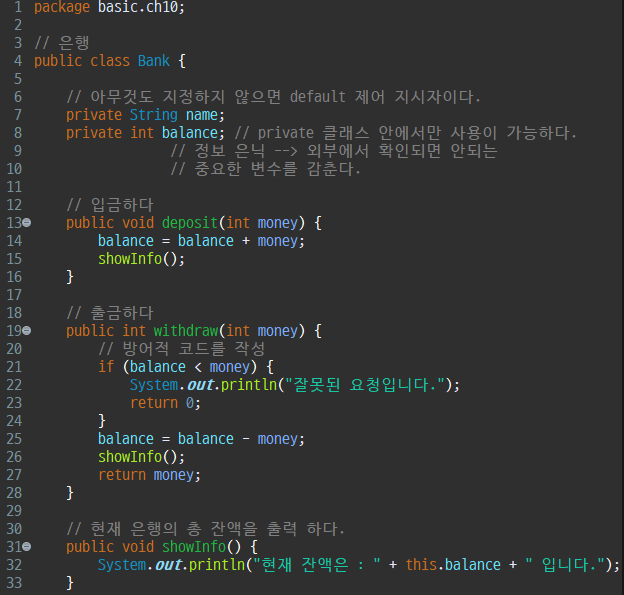Click the 'String' type on line 7
Screen dimensions: 624x595
(x=154, y=115)
